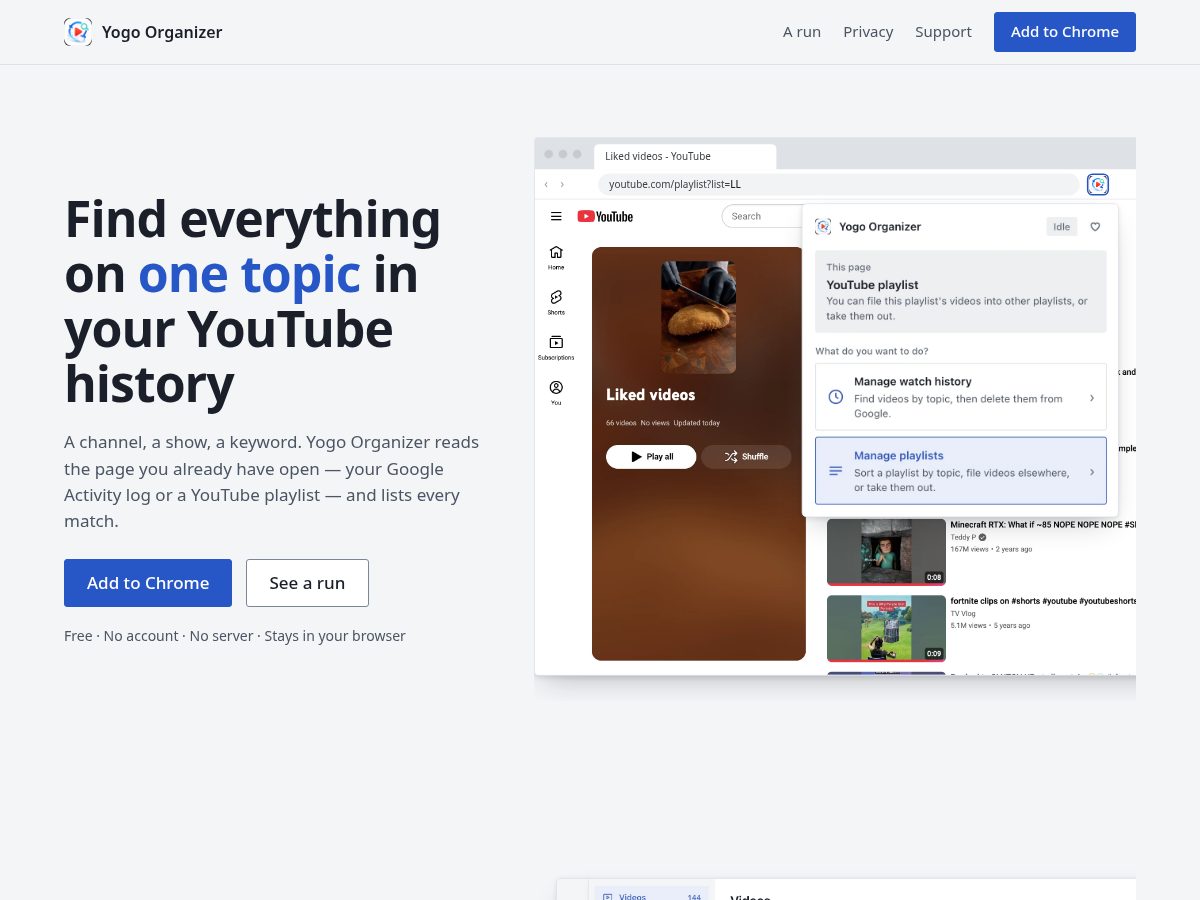Click the '66 videos No views Updated today' info

click(663, 423)
